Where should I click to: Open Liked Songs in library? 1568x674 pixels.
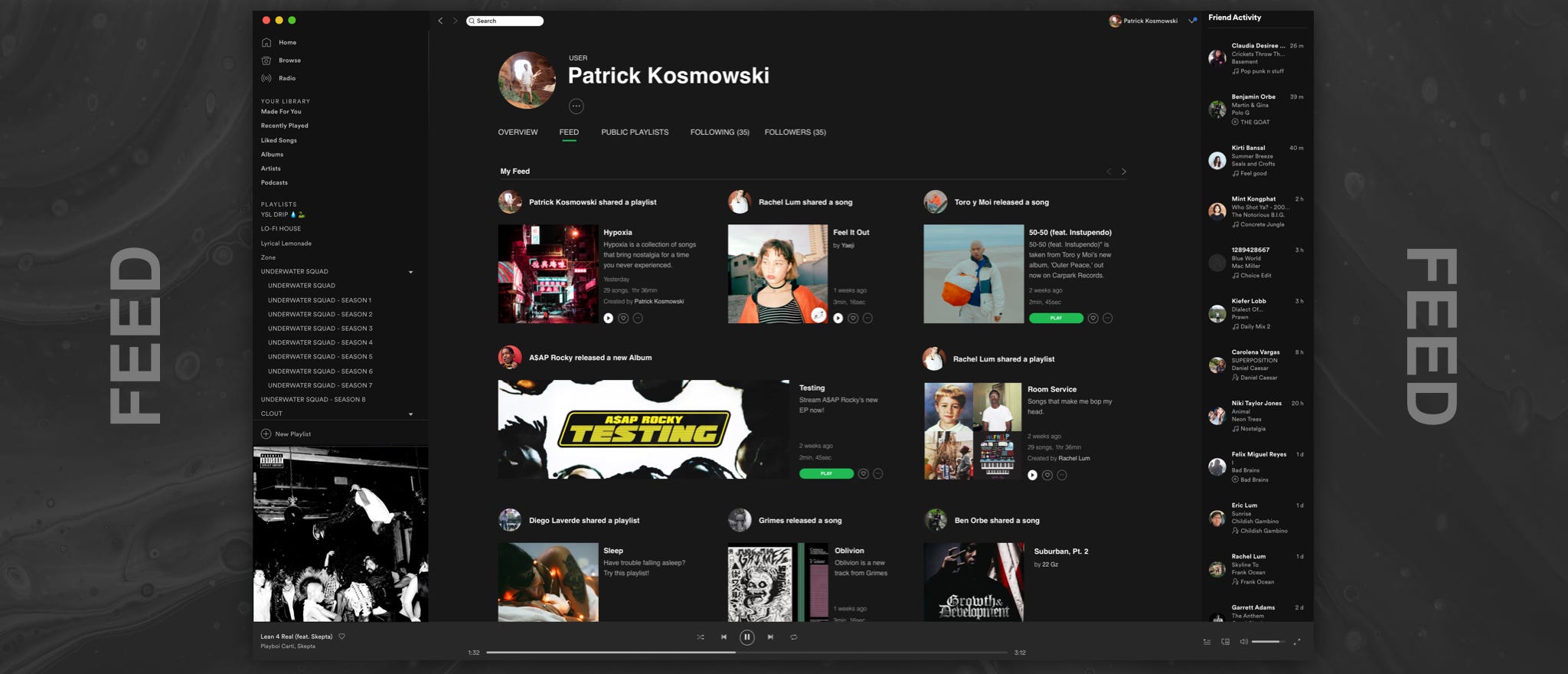pyautogui.click(x=279, y=140)
